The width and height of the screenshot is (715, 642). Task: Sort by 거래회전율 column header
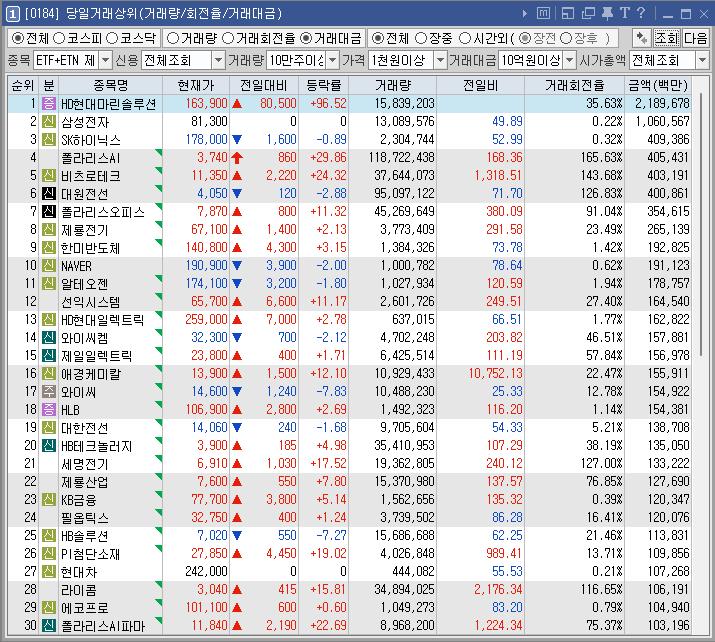pos(575,85)
